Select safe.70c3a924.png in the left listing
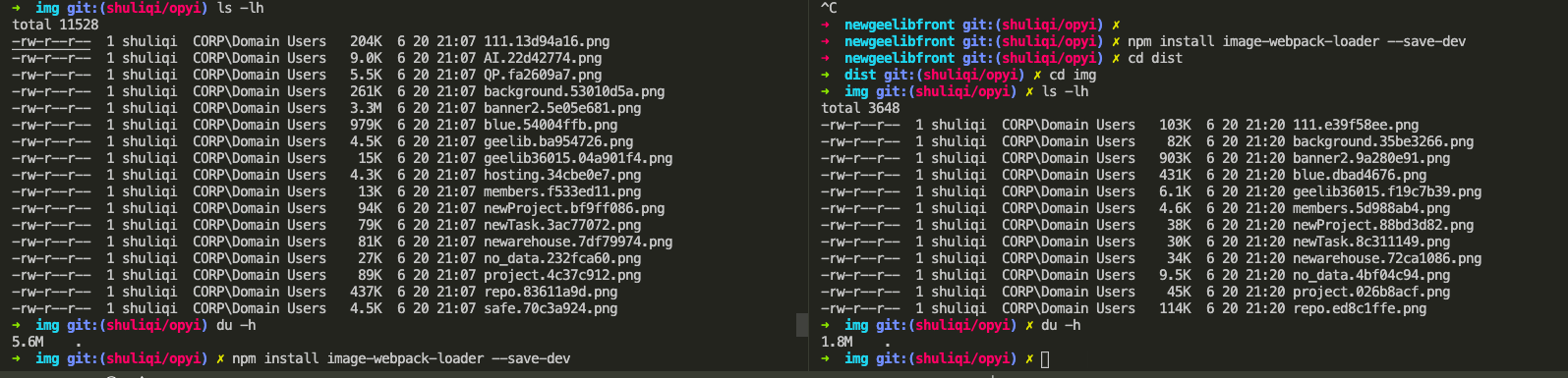This screenshot has width=1568, height=378. 551,308
